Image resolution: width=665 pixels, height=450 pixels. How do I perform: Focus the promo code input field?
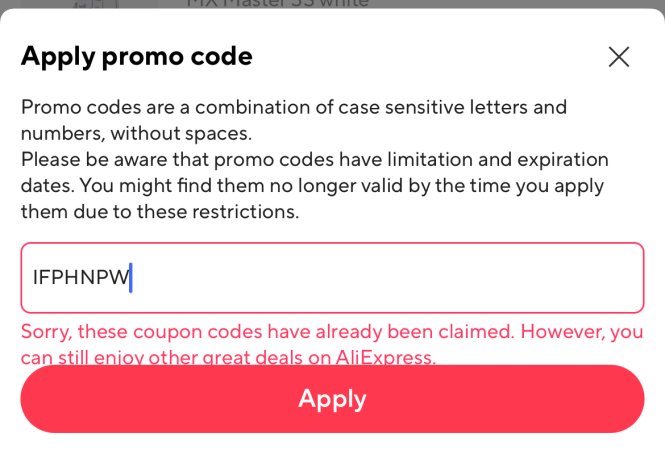pyautogui.click(x=332, y=278)
